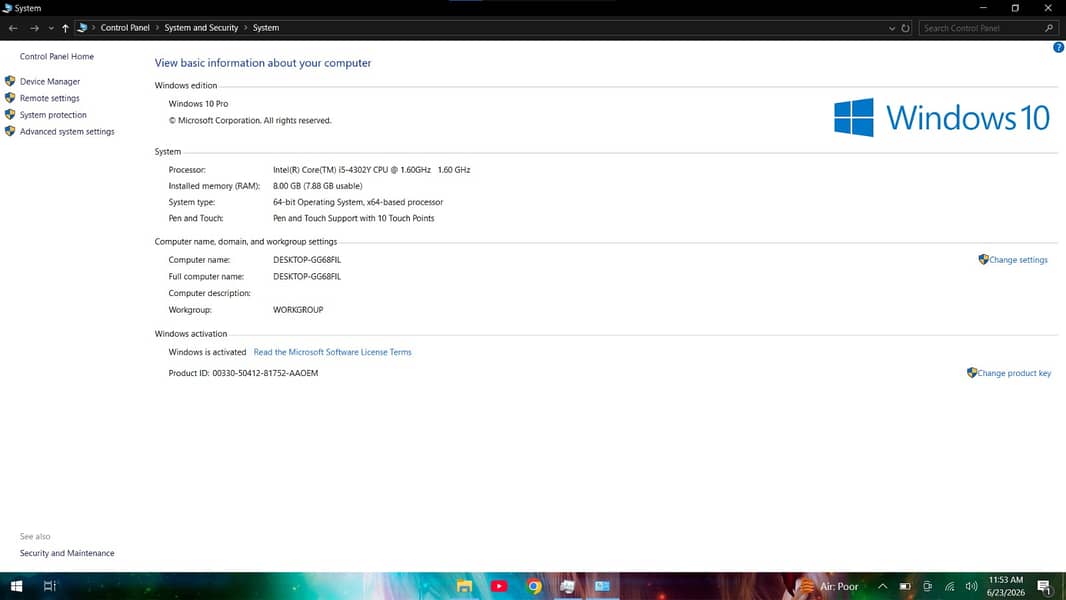Click the Windows is activated text

pyautogui.click(x=207, y=352)
